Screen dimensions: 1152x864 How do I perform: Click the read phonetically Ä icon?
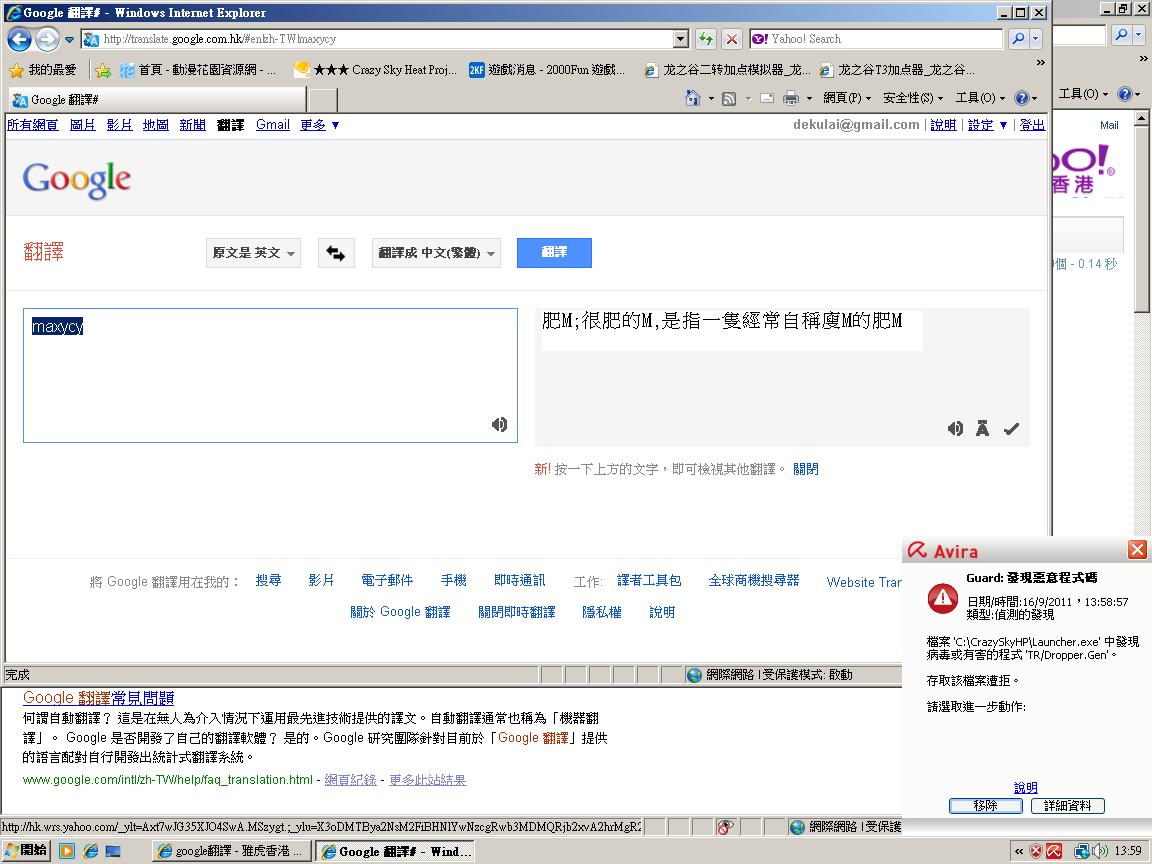[x=982, y=428]
